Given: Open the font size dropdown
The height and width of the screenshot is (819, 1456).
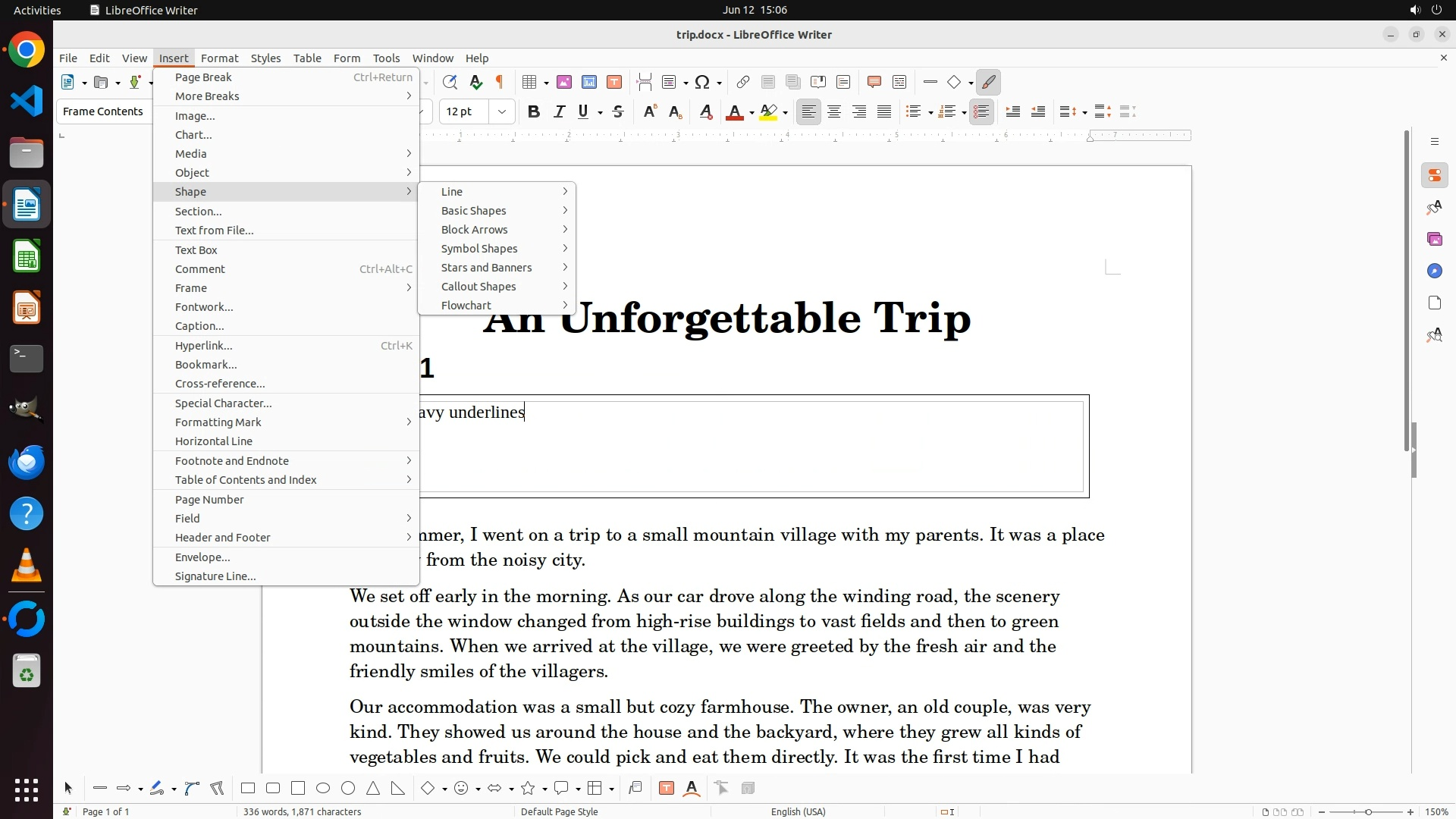Looking at the screenshot, I should (501, 111).
